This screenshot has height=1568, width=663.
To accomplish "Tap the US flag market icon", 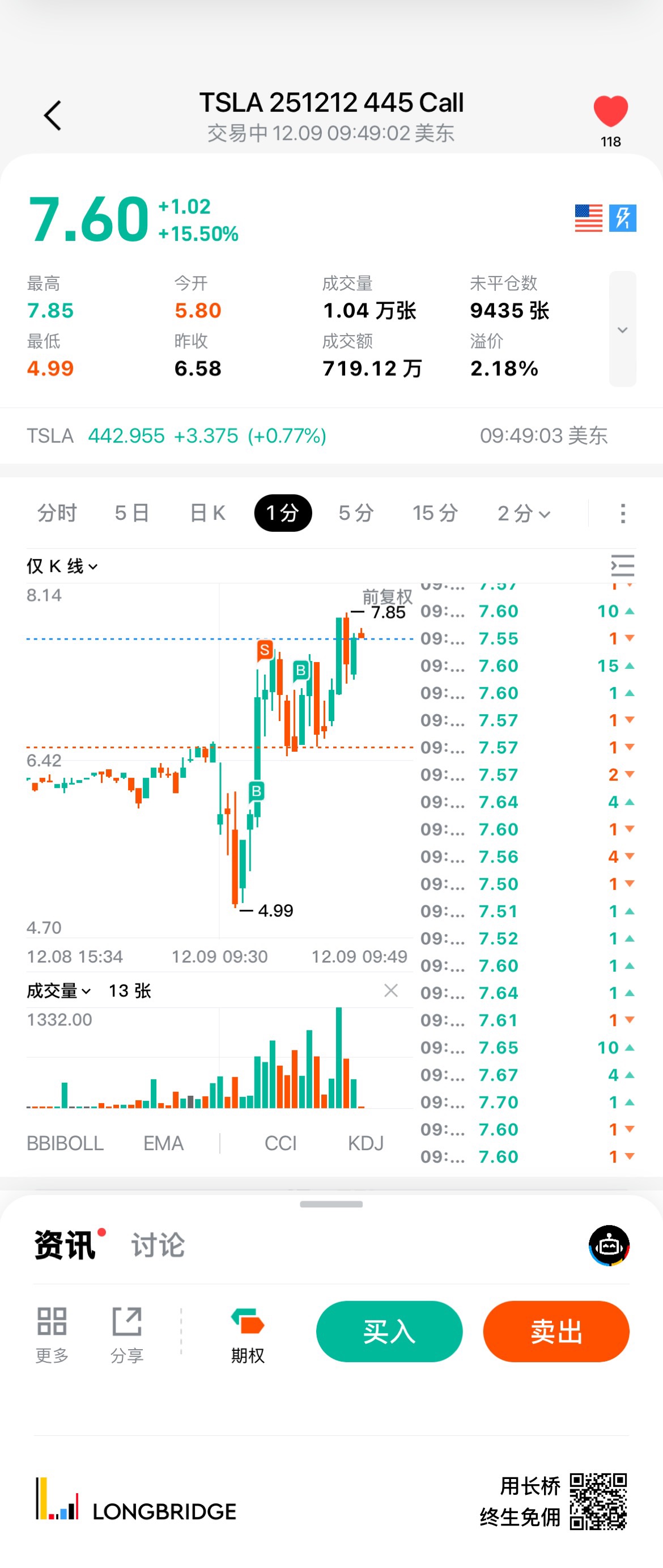I will coord(588,218).
